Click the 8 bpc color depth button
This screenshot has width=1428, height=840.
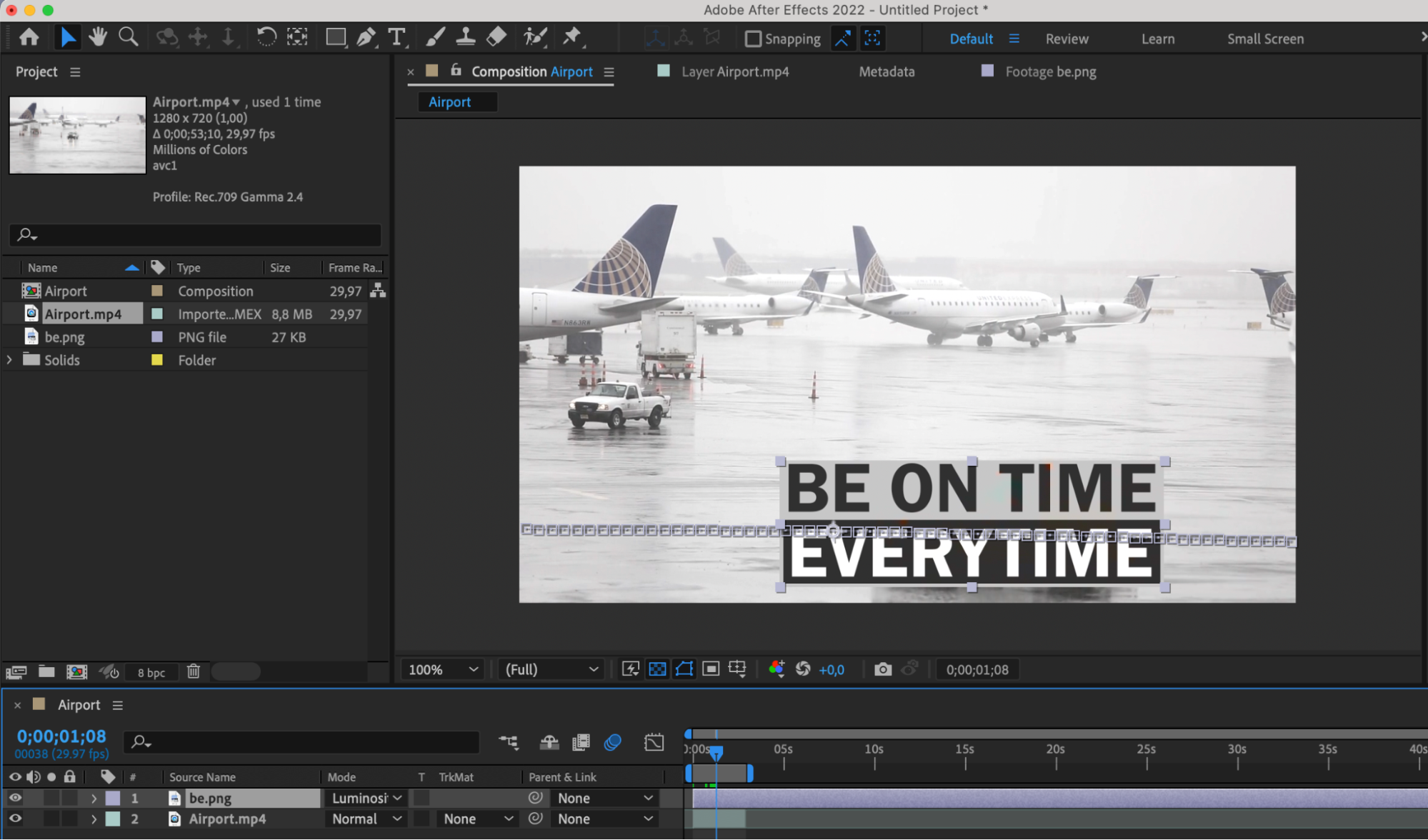click(151, 672)
